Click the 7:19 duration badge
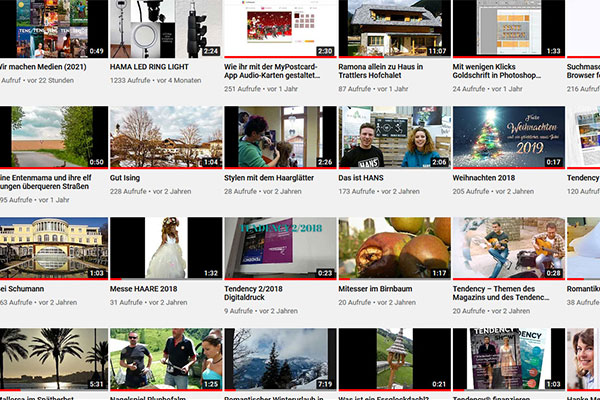This screenshot has height=400, width=600. [325, 384]
